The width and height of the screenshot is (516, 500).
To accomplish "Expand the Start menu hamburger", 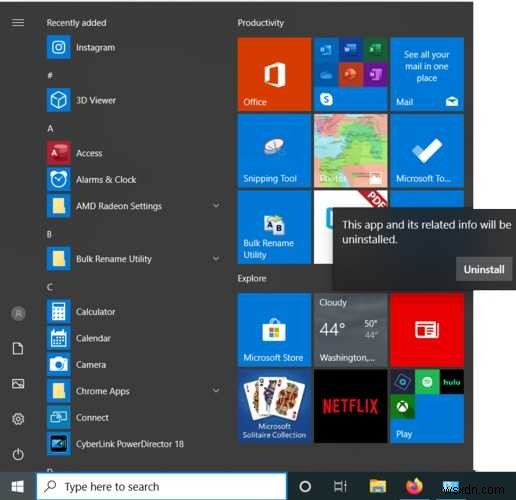I will tap(18, 22).
